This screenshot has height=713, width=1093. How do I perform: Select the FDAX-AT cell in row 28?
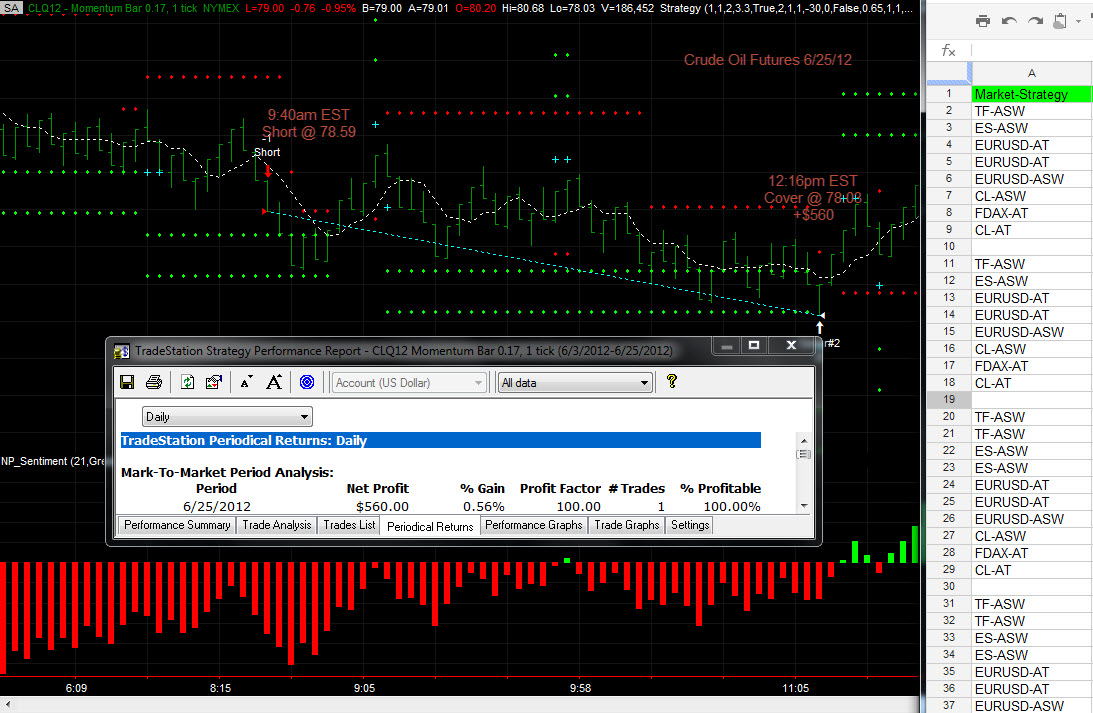point(1032,553)
